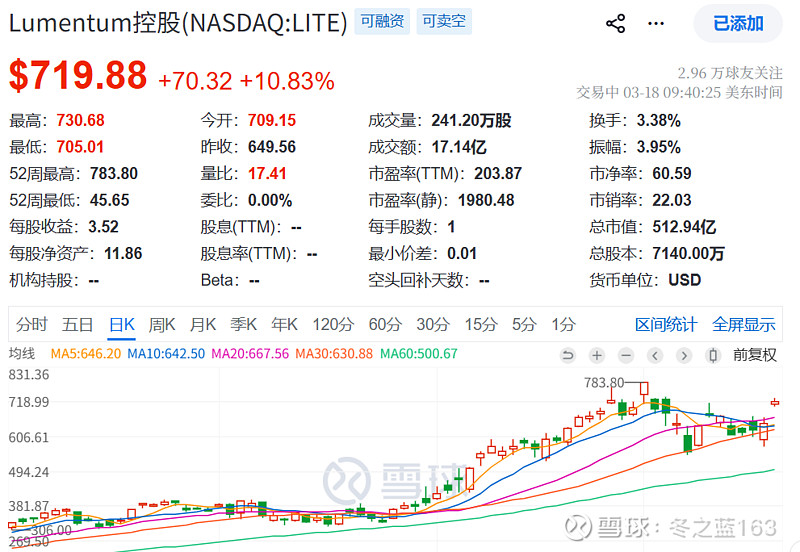
Task: Click the 货币单位 value USD
Action: point(685,280)
